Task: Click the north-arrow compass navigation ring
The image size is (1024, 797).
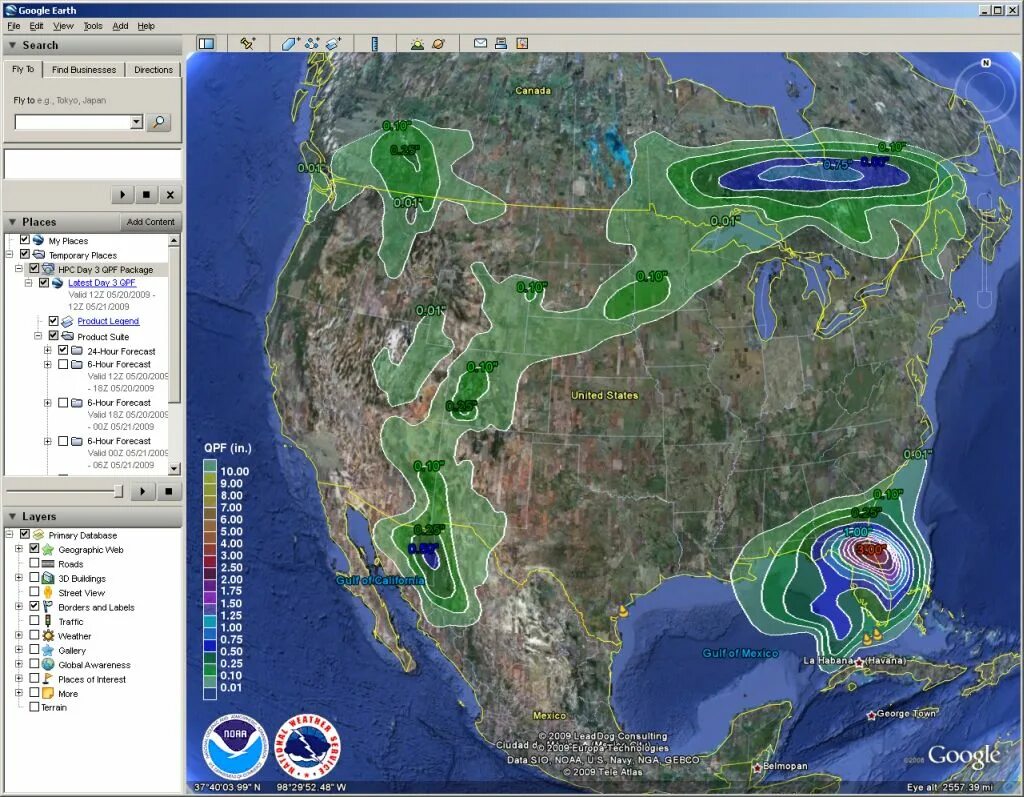Action: [x=986, y=89]
